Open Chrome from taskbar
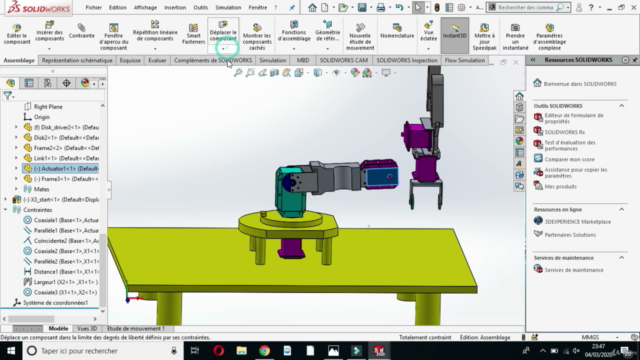Image resolution: width=640 pixels, height=360 pixels. click(264, 351)
